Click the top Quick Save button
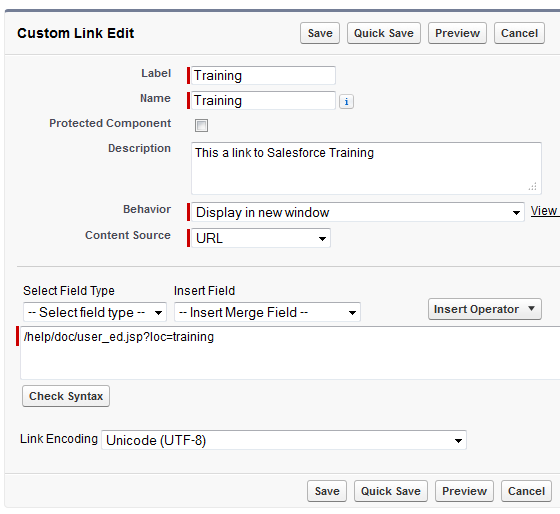 [x=384, y=33]
